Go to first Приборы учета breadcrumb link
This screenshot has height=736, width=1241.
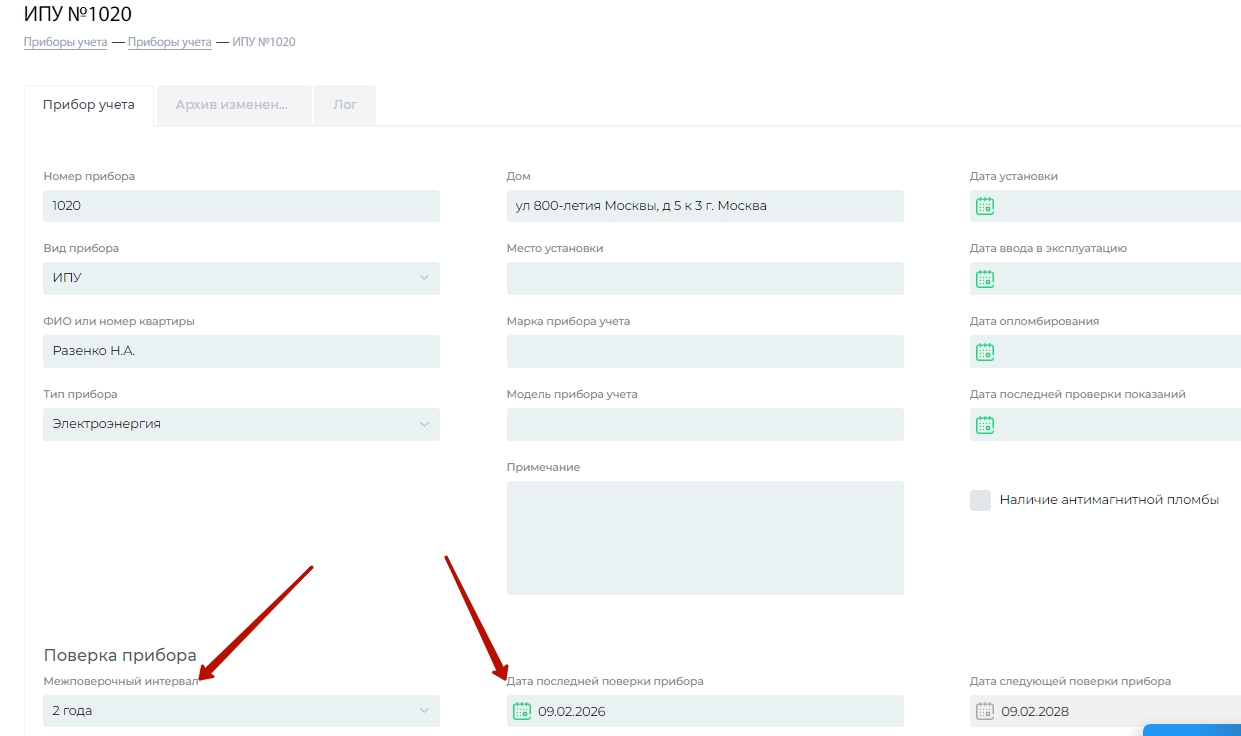[x=65, y=42]
